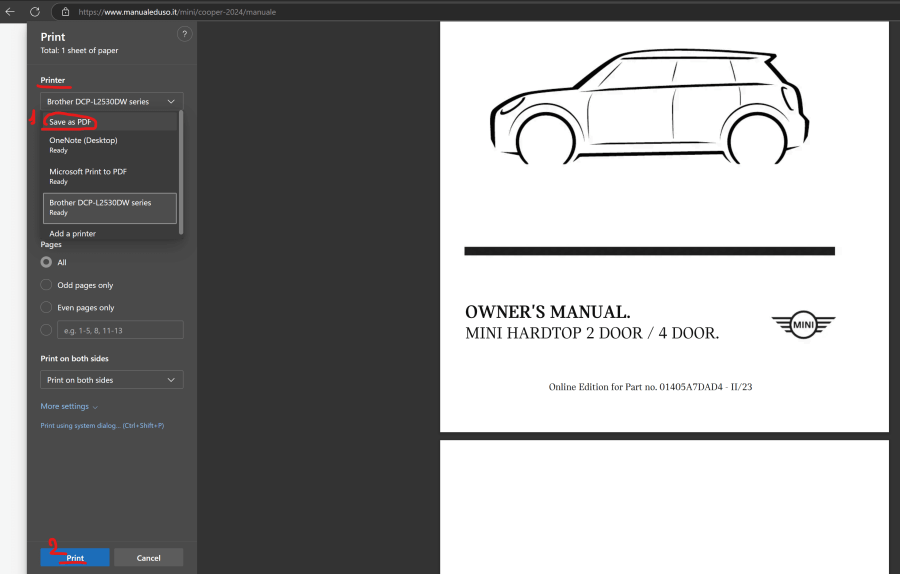Choose Add a printer entry
The height and width of the screenshot is (574, 900).
pos(73,234)
